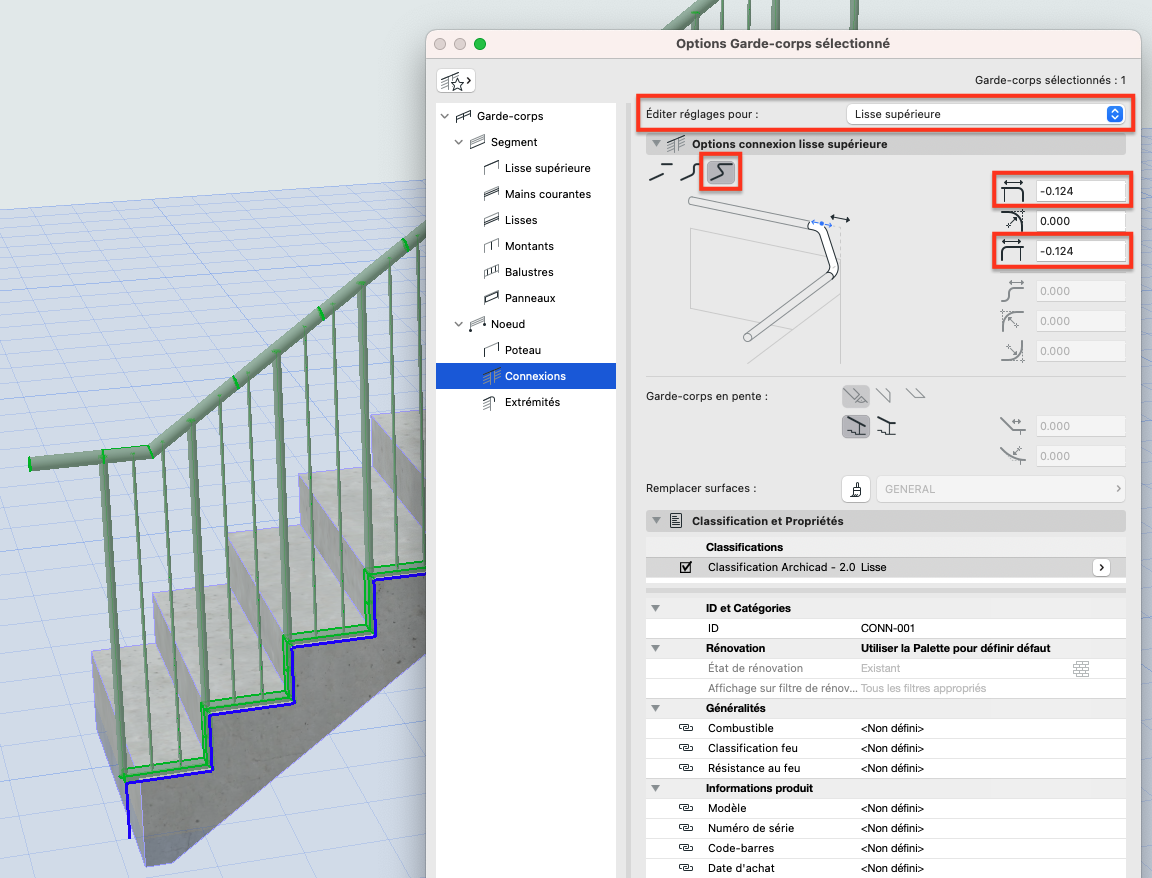Click 'Utiliser la Palette pour définir défaut'
This screenshot has height=878, width=1152.
(x=955, y=648)
